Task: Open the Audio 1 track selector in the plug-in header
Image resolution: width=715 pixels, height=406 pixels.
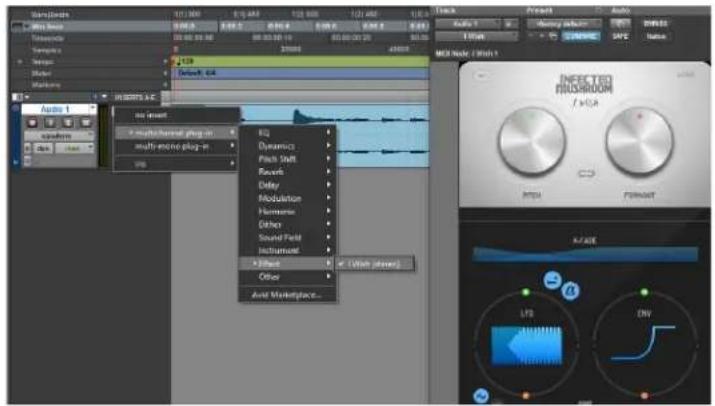Action: tap(467, 24)
